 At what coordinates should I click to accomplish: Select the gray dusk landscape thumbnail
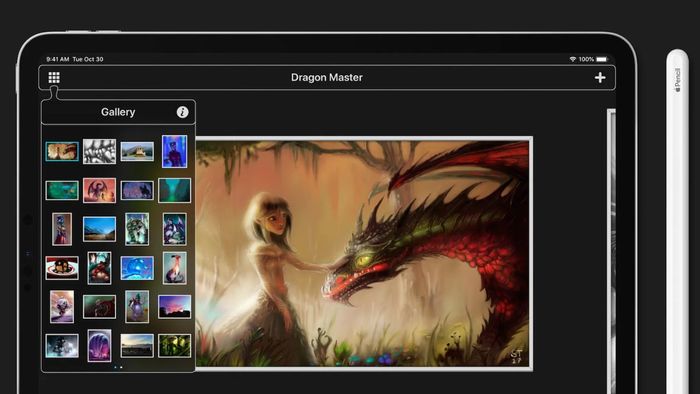tap(137, 346)
